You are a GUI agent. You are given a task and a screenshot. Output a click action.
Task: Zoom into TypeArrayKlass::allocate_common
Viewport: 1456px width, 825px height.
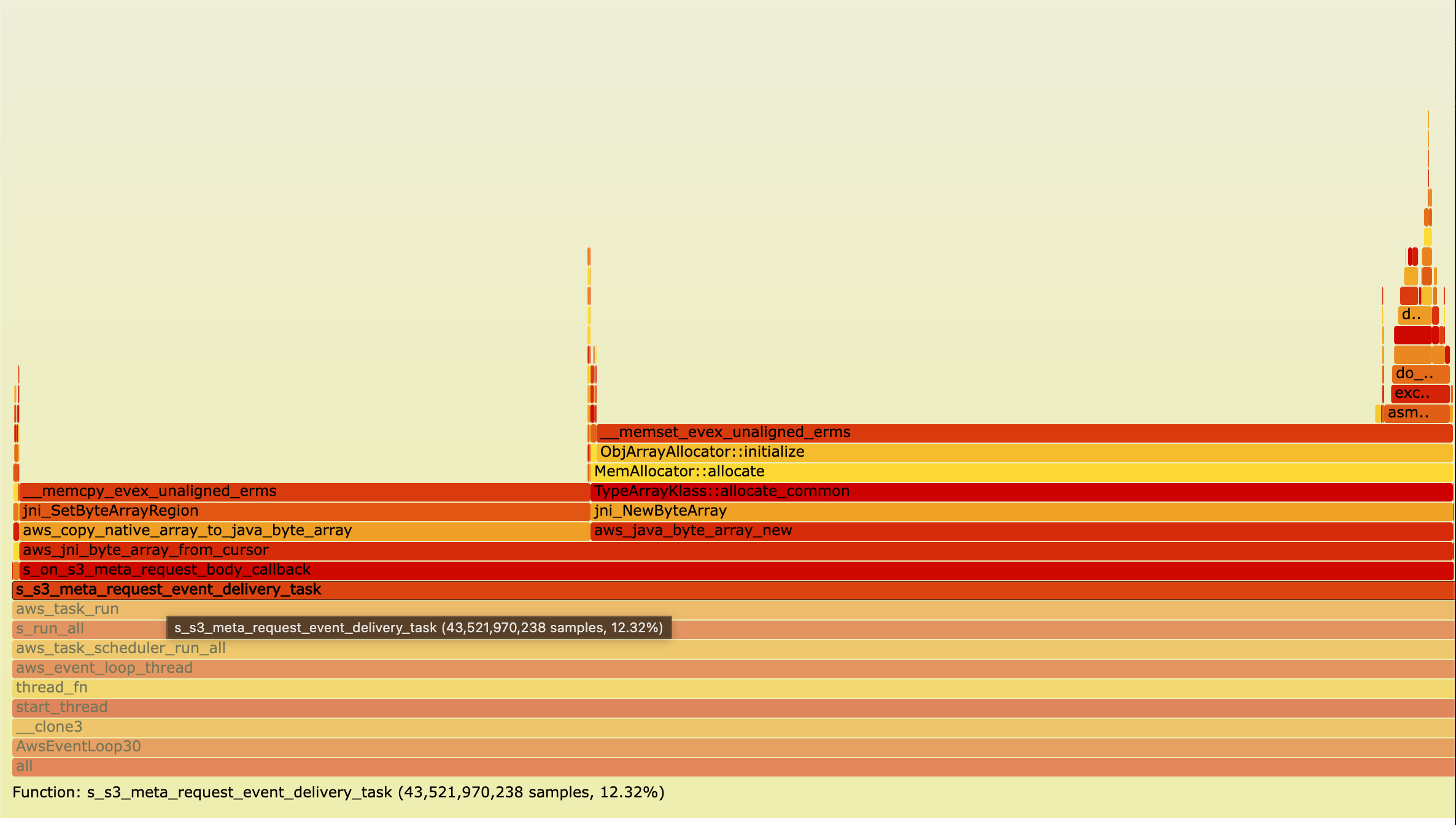[721, 491]
